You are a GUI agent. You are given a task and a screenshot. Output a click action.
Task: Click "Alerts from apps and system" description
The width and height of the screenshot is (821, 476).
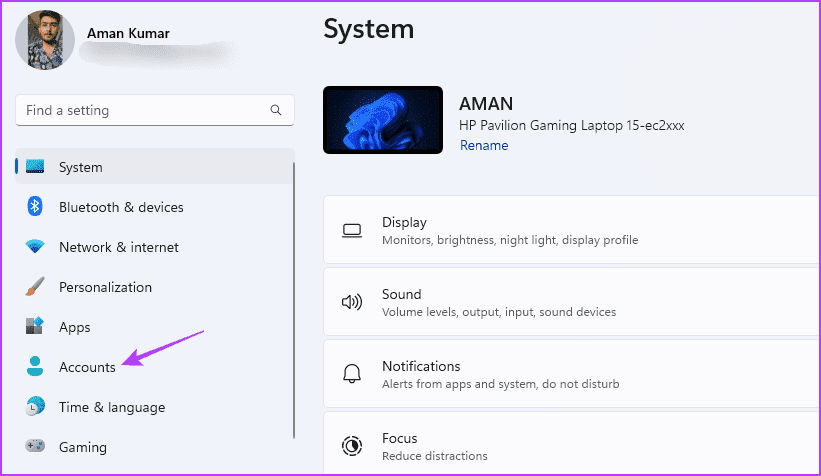[501, 384]
